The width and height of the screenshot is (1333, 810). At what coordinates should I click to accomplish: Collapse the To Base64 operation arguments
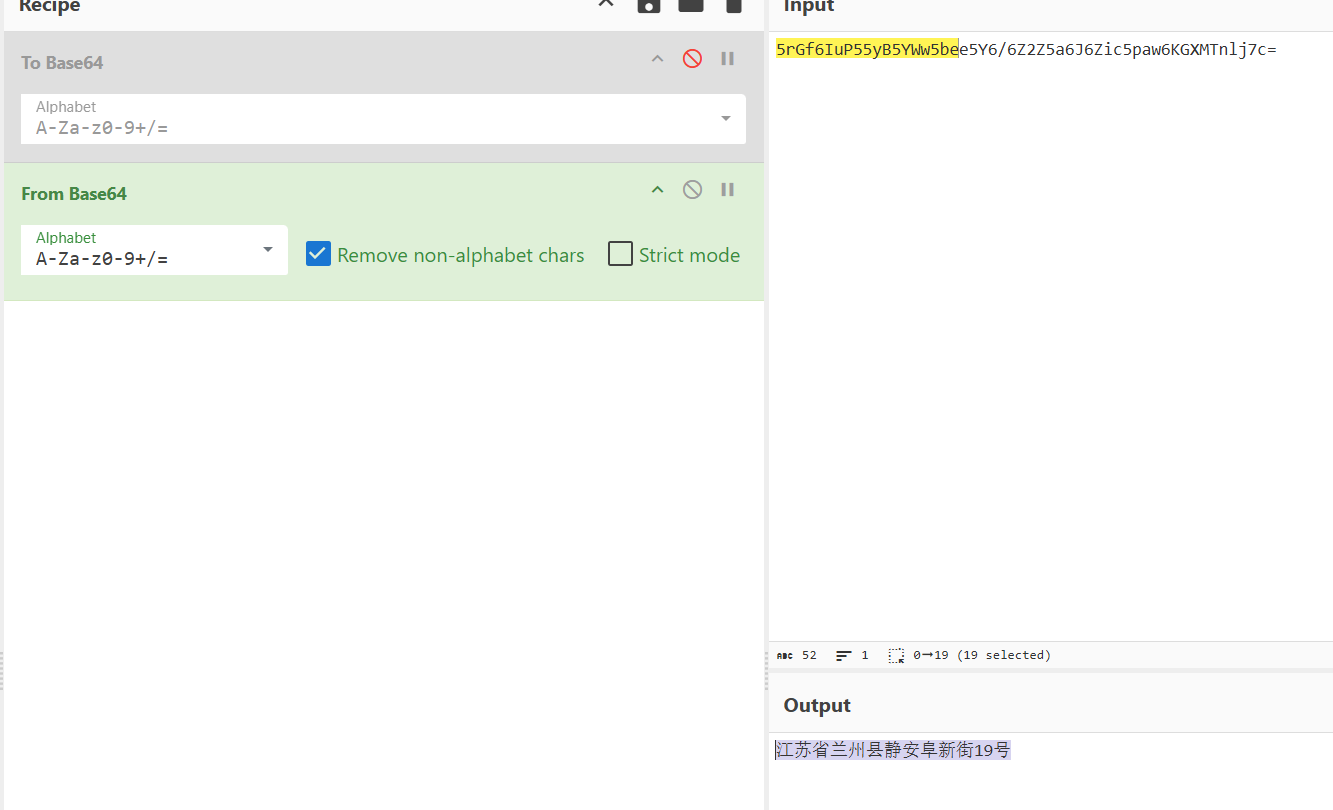pyautogui.click(x=657, y=59)
